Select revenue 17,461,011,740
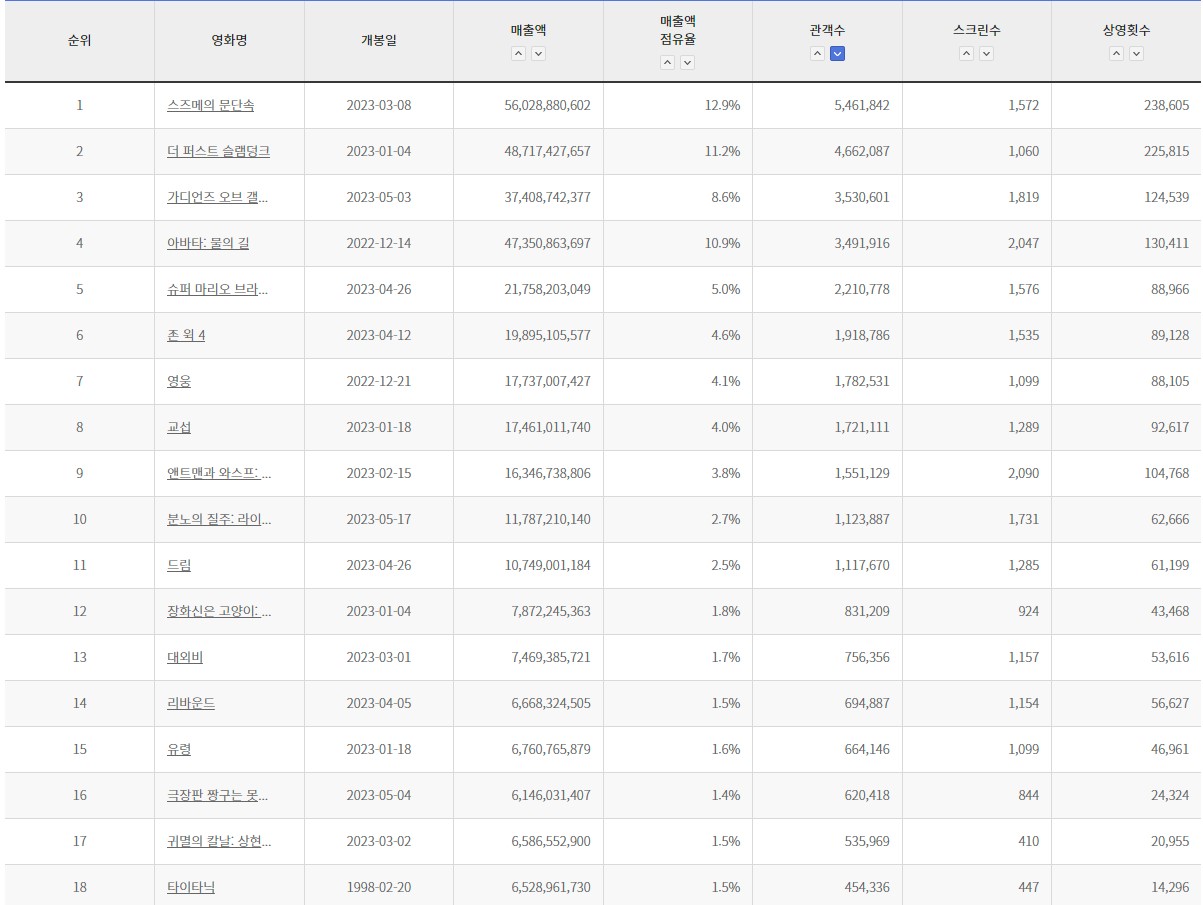The height and width of the screenshot is (905, 1203). pos(548,427)
